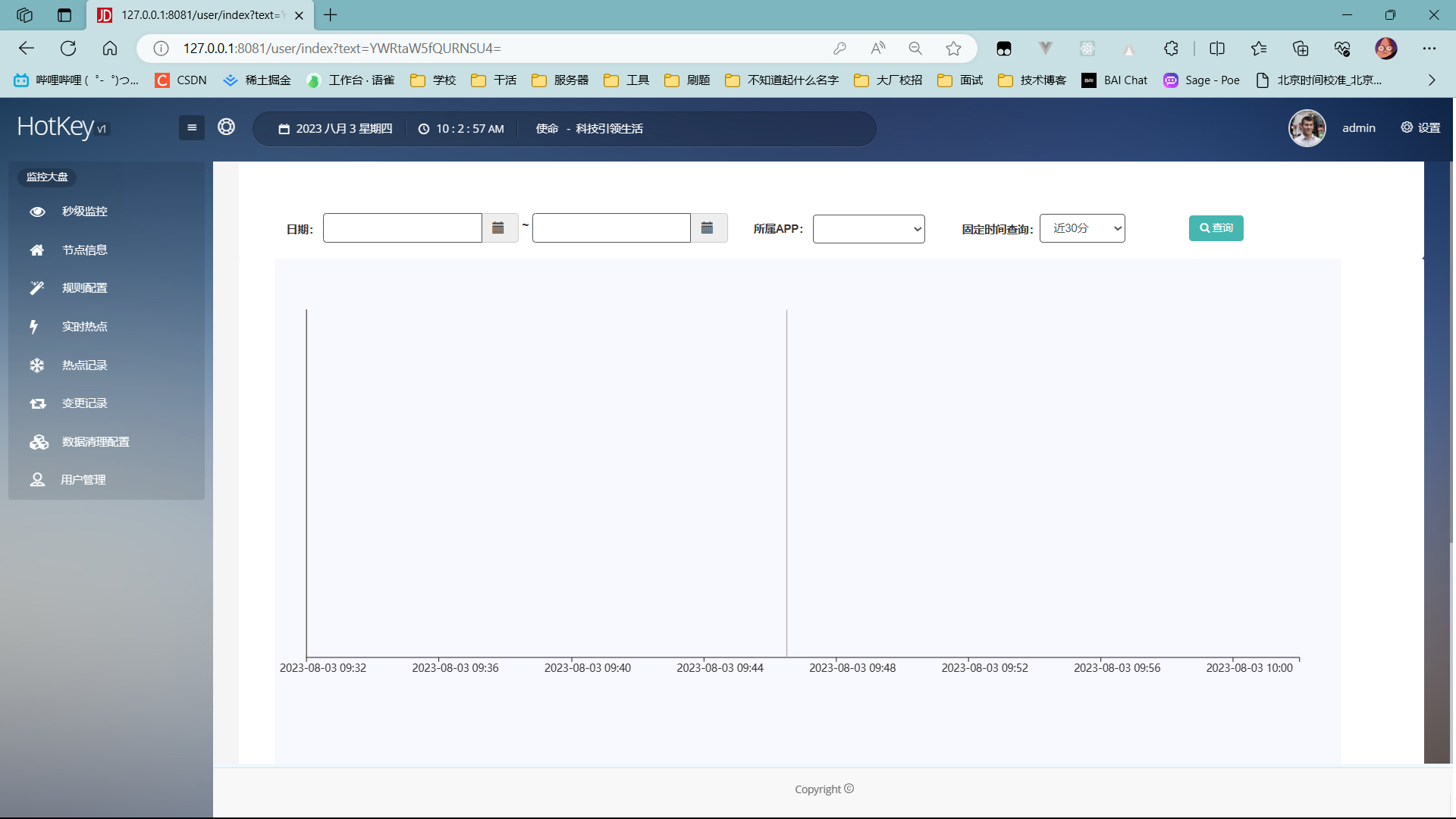Open 用户管理 menu item
Screen dimensions: 1456x819
coord(83,480)
